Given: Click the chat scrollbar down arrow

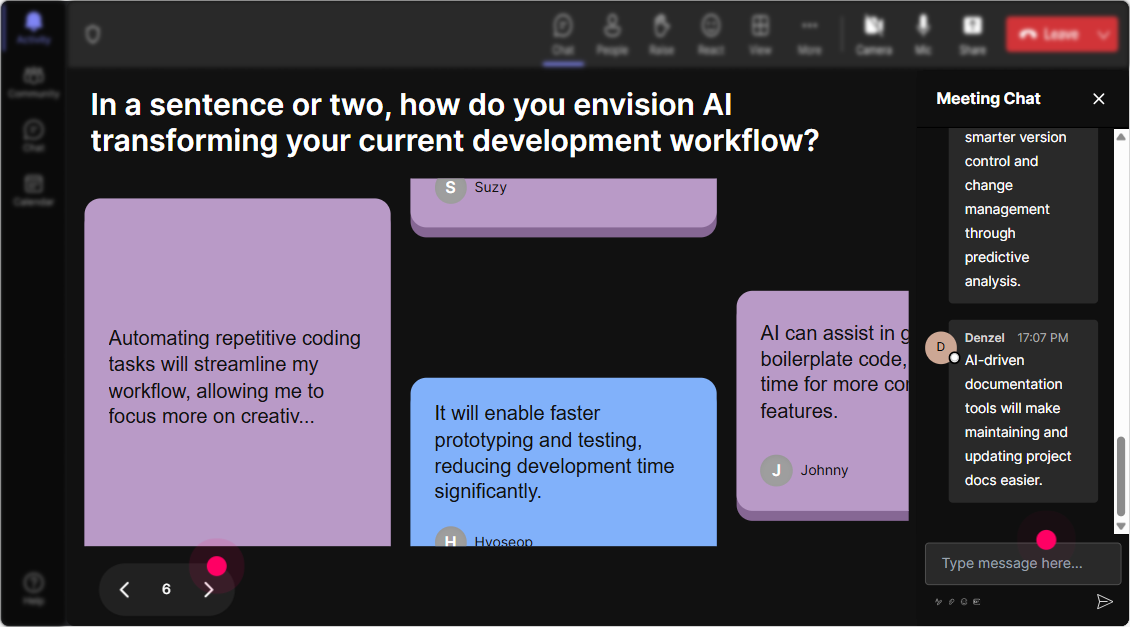Looking at the screenshot, I should (x=1121, y=527).
